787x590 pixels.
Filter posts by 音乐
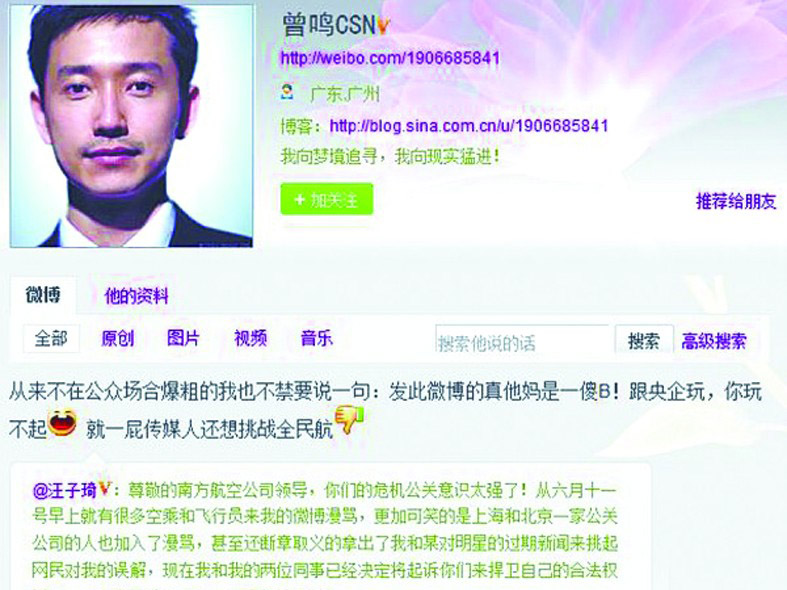pyautogui.click(x=317, y=338)
